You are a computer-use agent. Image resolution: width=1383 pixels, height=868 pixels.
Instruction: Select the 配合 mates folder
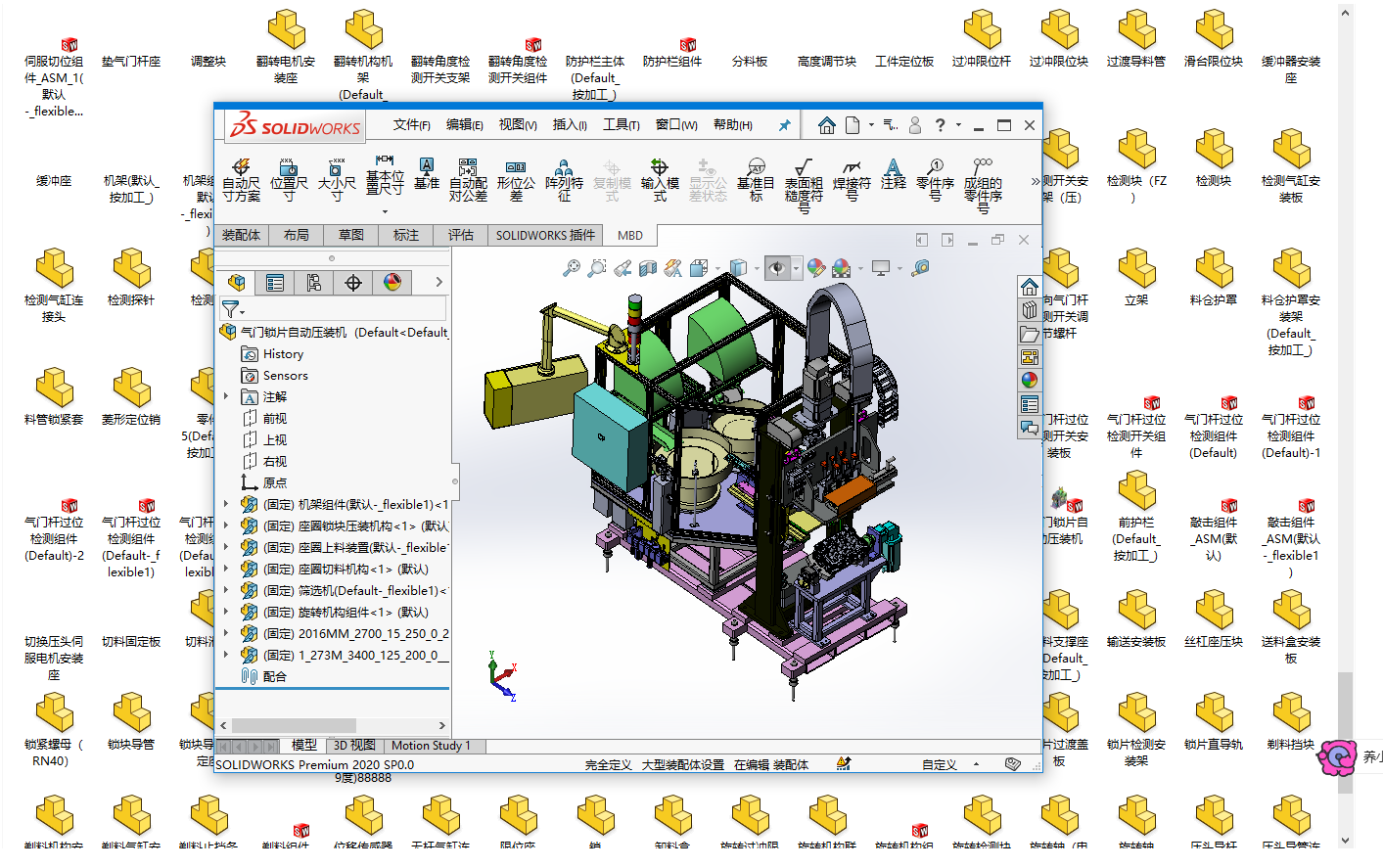(x=264, y=677)
